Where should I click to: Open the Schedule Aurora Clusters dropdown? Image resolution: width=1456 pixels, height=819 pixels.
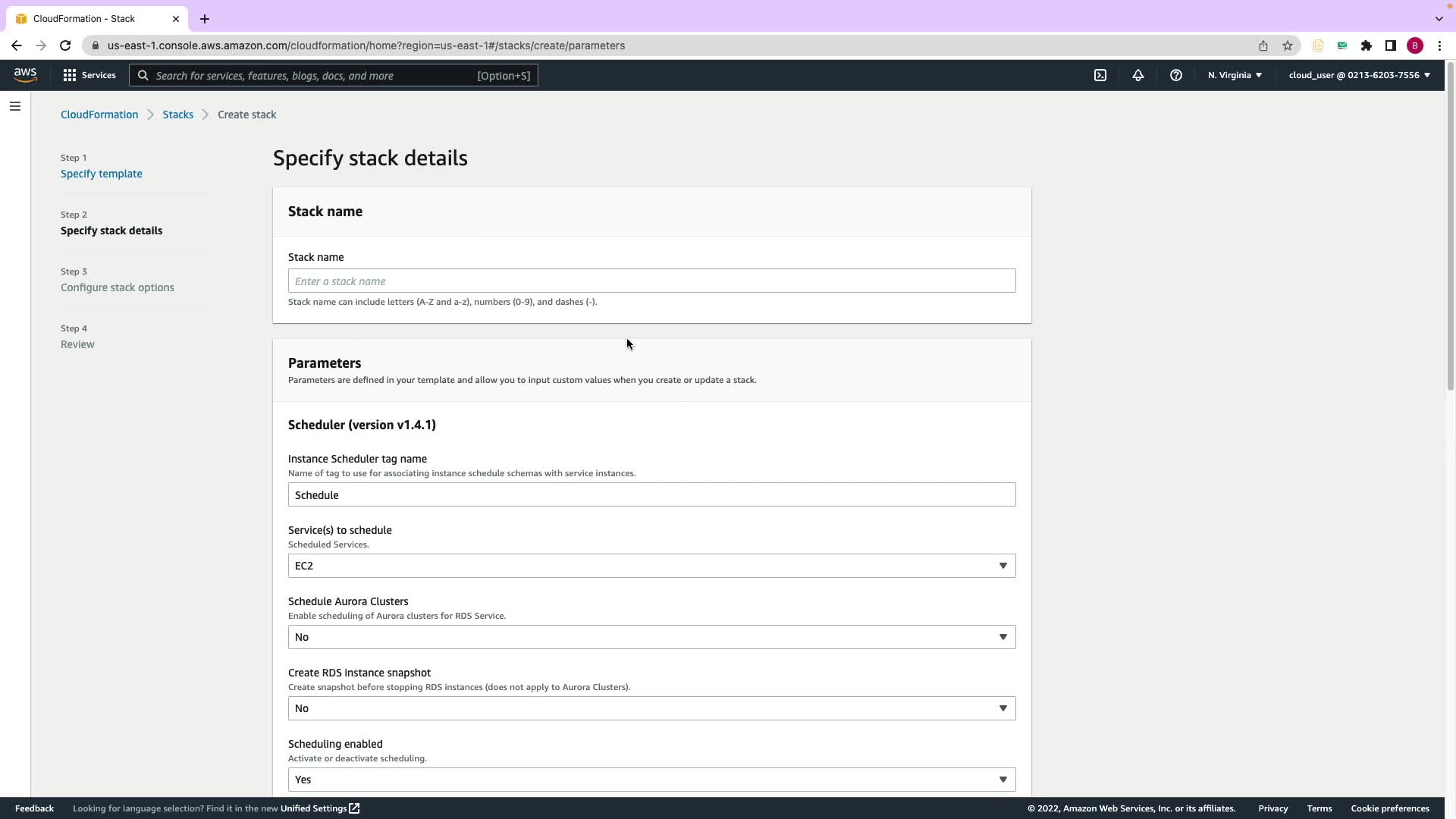(x=651, y=637)
